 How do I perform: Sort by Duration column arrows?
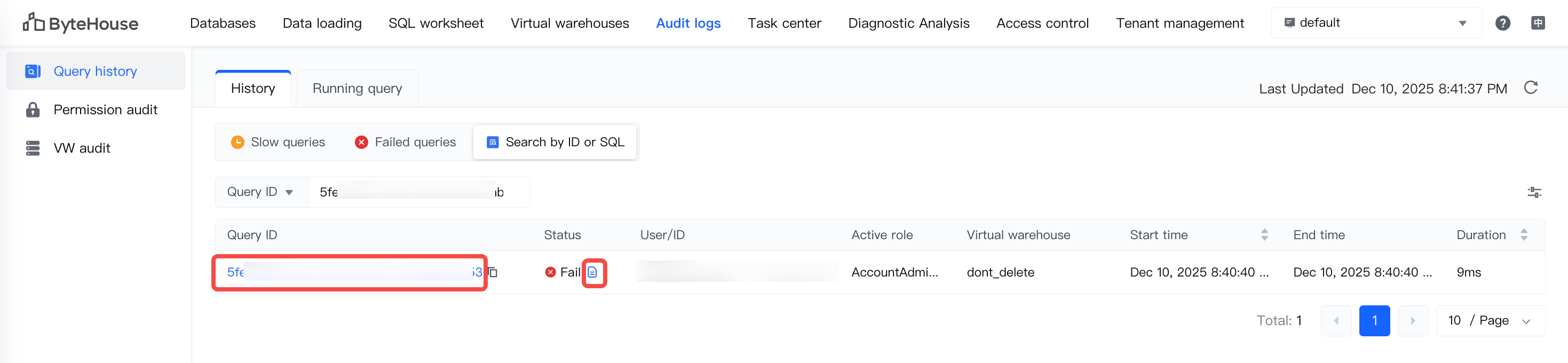coord(1524,234)
